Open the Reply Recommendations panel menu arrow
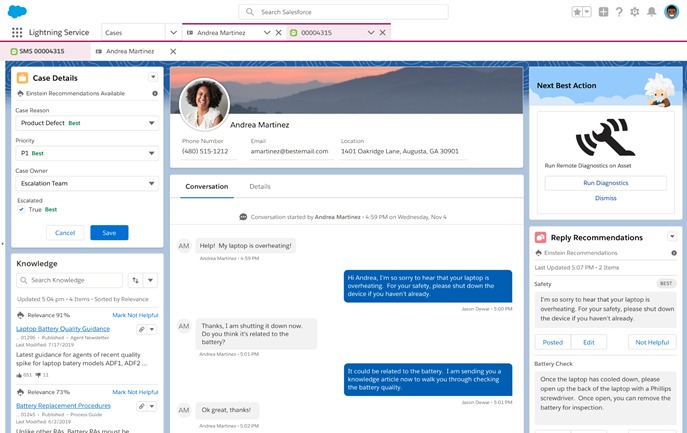 [x=672, y=237]
